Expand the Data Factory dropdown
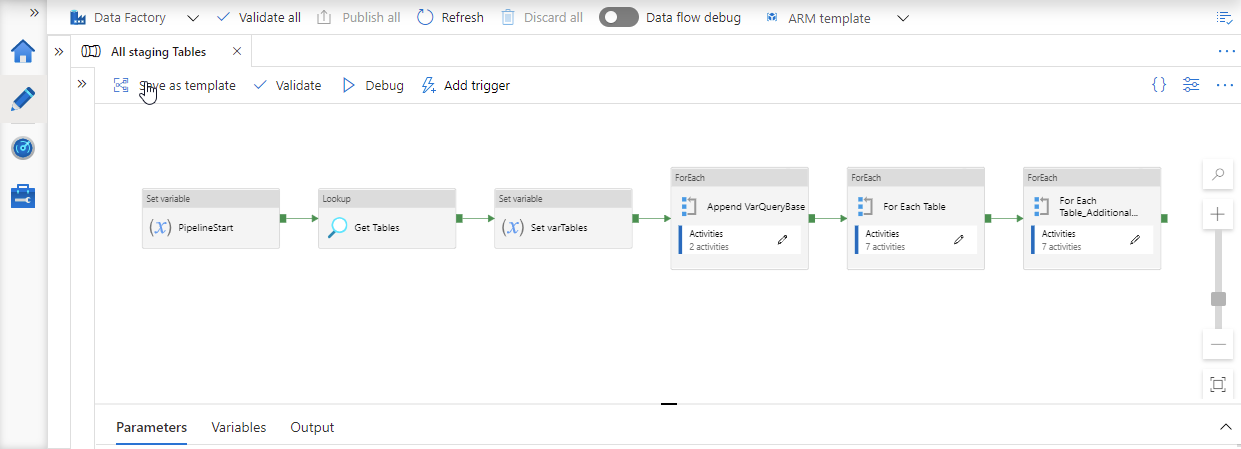1241x449 pixels. click(x=193, y=18)
